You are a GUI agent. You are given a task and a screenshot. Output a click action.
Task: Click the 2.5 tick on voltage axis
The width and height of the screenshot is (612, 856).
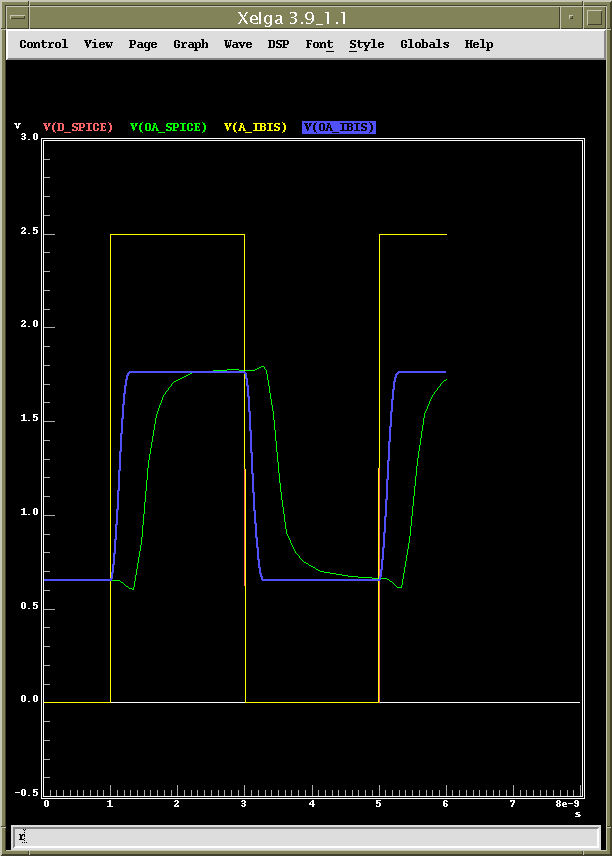(x=29, y=231)
